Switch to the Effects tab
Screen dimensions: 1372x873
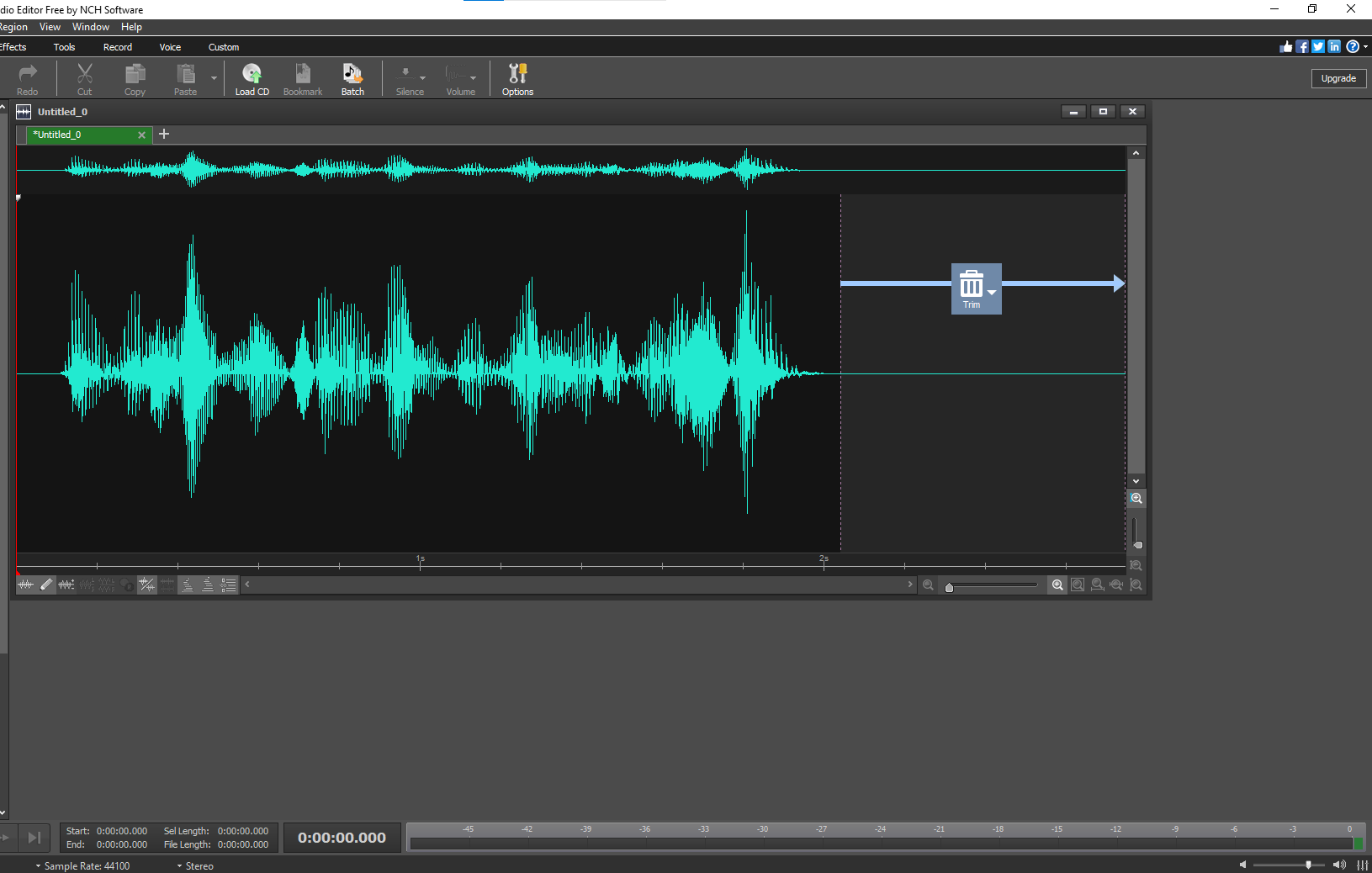click(13, 47)
